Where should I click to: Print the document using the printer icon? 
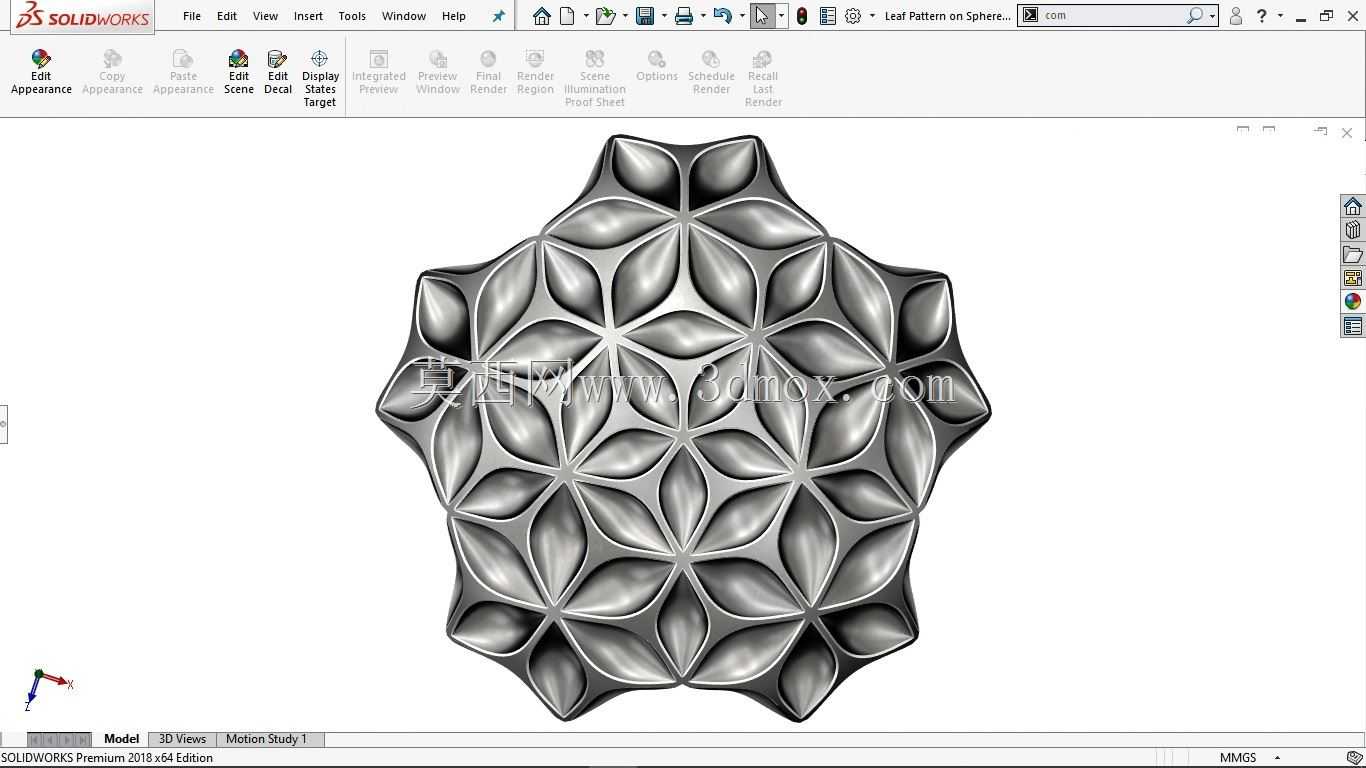[684, 16]
